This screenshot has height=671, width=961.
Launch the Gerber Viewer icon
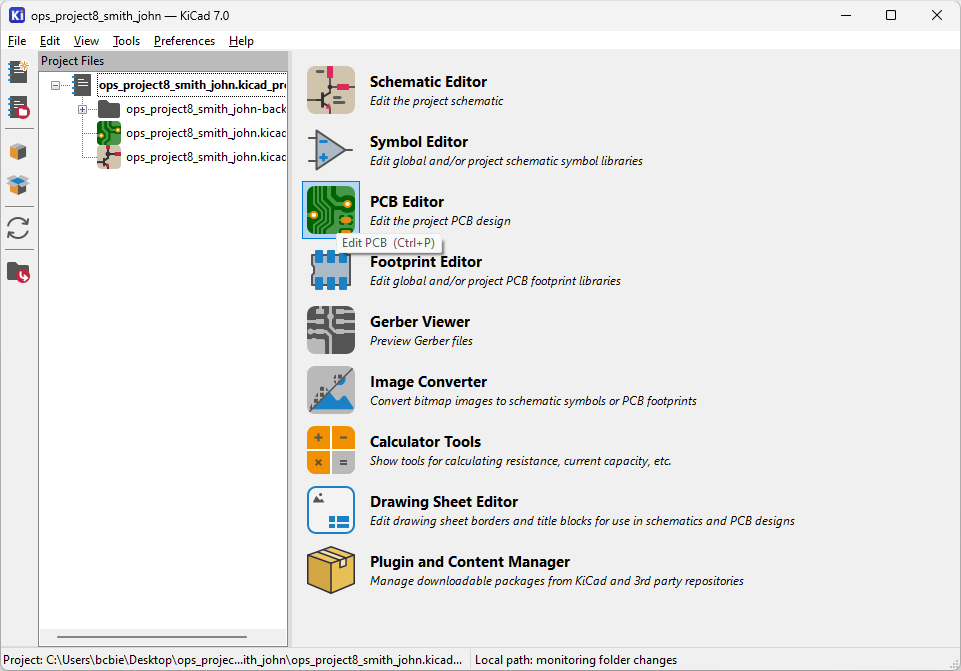(331, 330)
